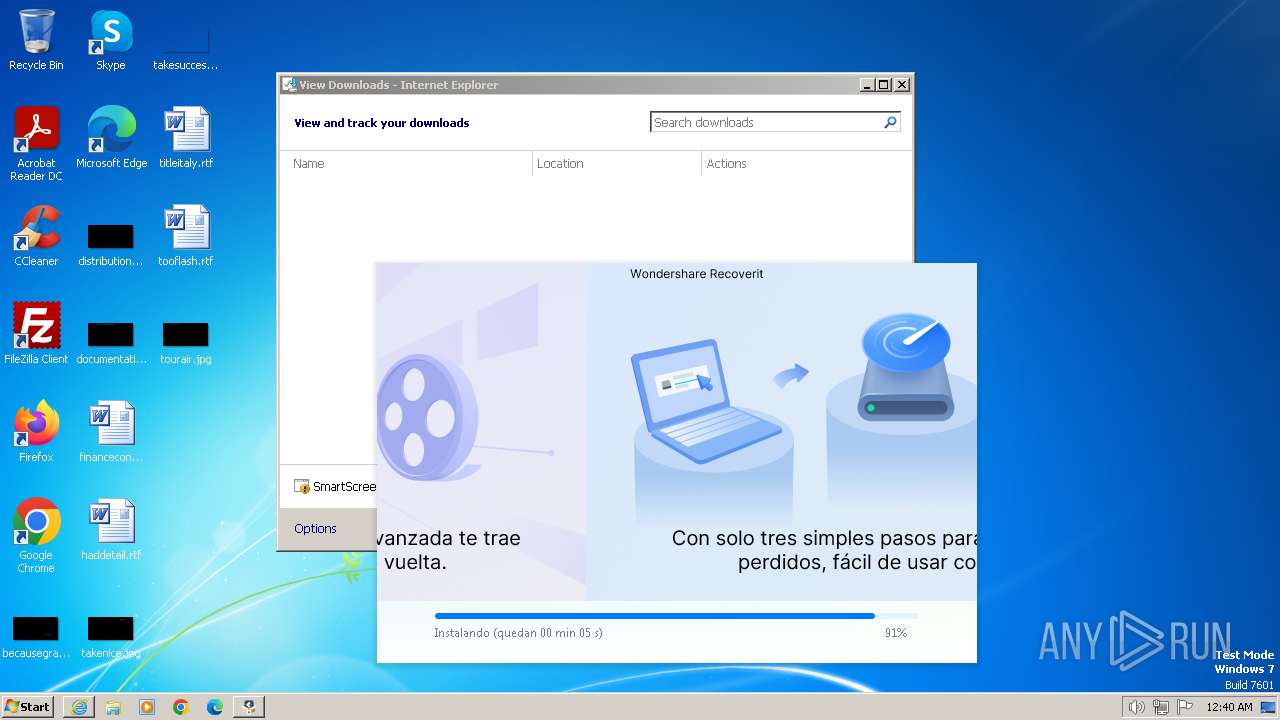1280x720 pixels.
Task: Click the Chrome taskbar icon
Action: click(x=181, y=707)
